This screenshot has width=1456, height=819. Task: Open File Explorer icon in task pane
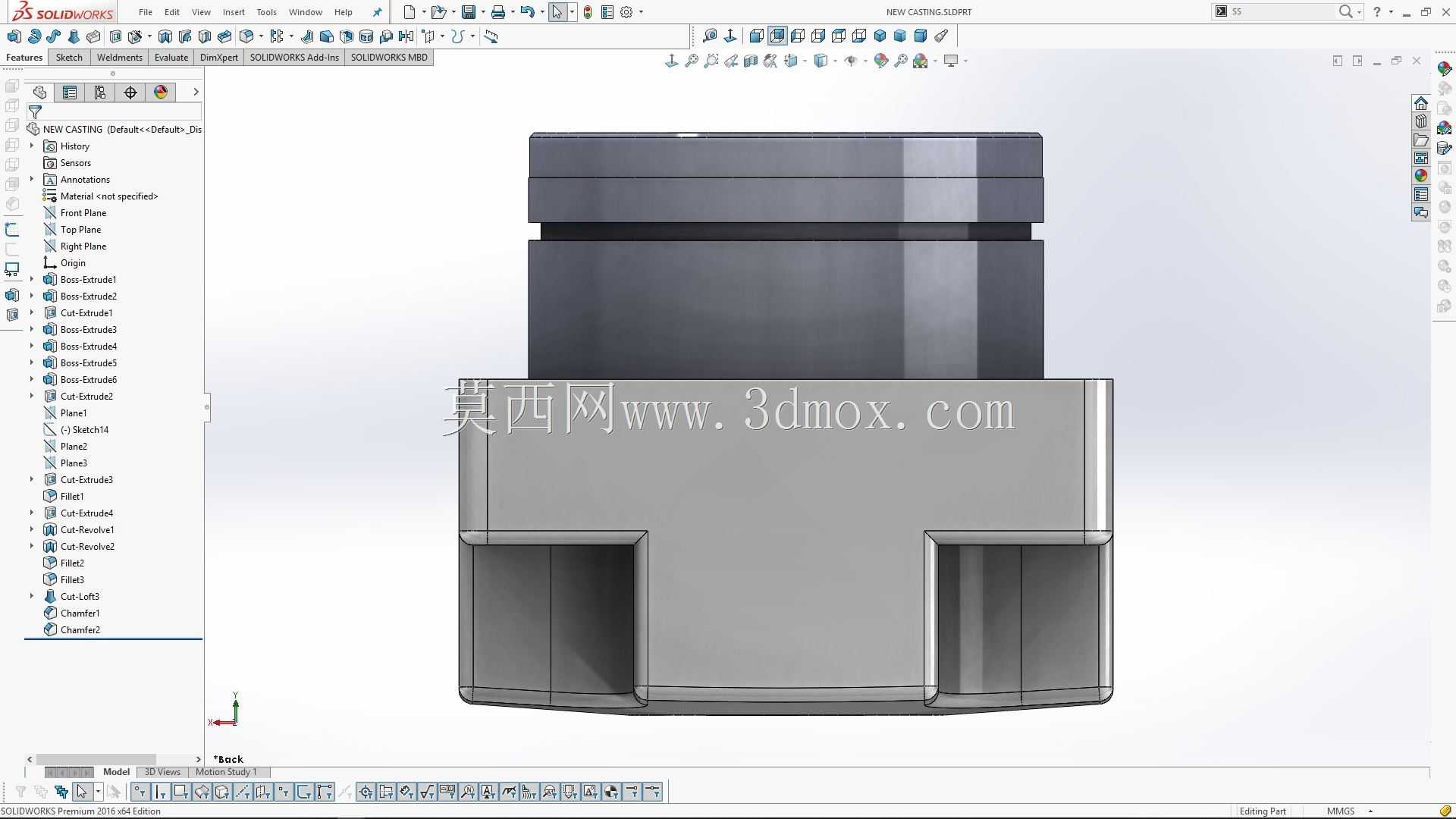click(x=1421, y=140)
